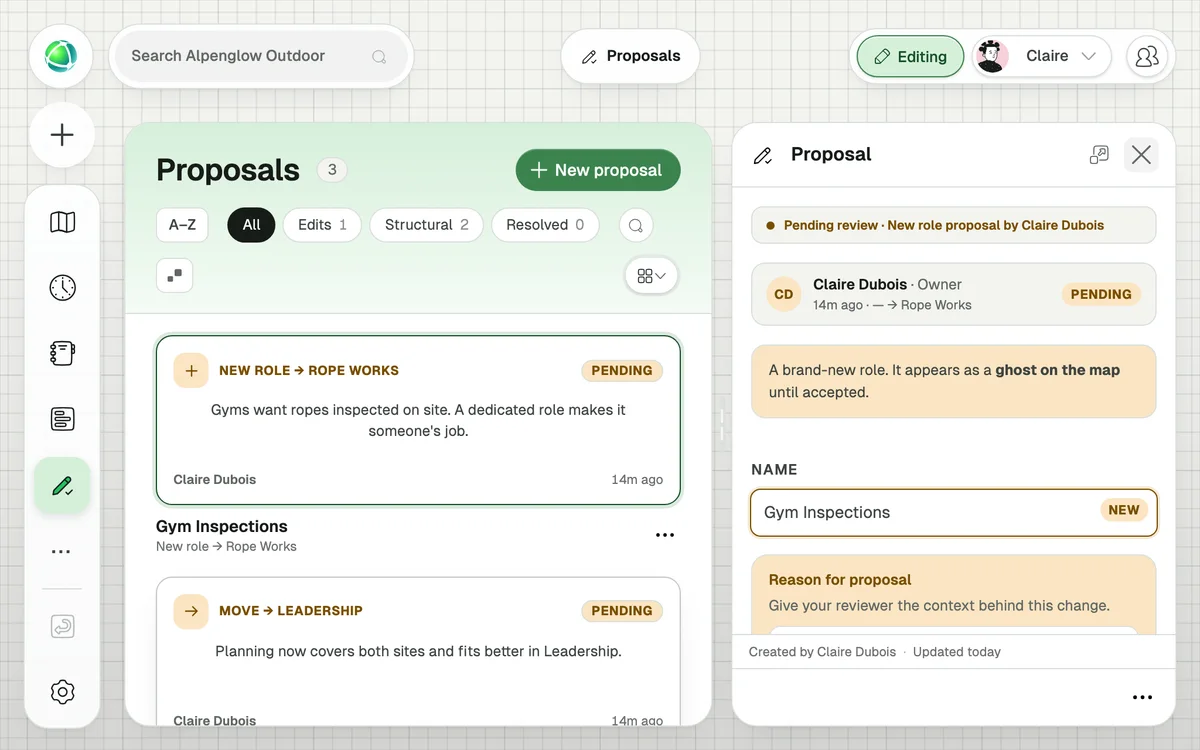Image resolution: width=1200 pixels, height=750 pixels.
Task: Select the proposals pencil icon in sidebar
Action: tap(62, 486)
